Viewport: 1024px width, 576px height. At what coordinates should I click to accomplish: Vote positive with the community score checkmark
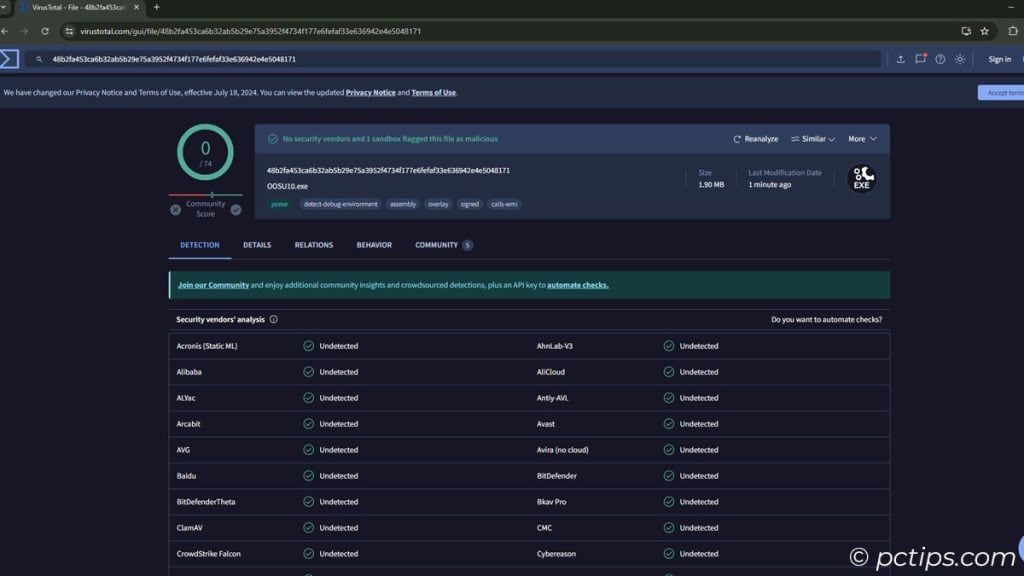pyautogui.click(x=236, y=209)
